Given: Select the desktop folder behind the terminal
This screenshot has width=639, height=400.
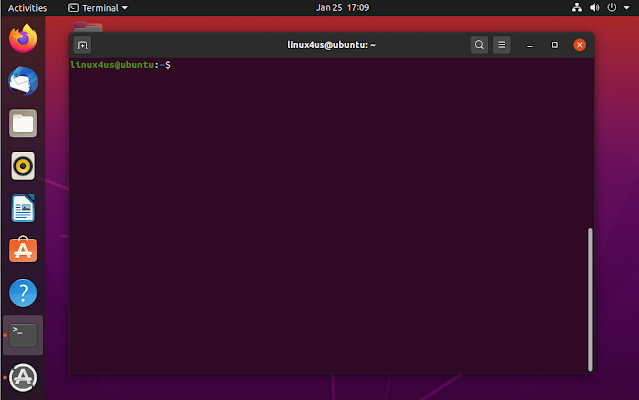Looking at the screenshot, I should coord(88,26).
